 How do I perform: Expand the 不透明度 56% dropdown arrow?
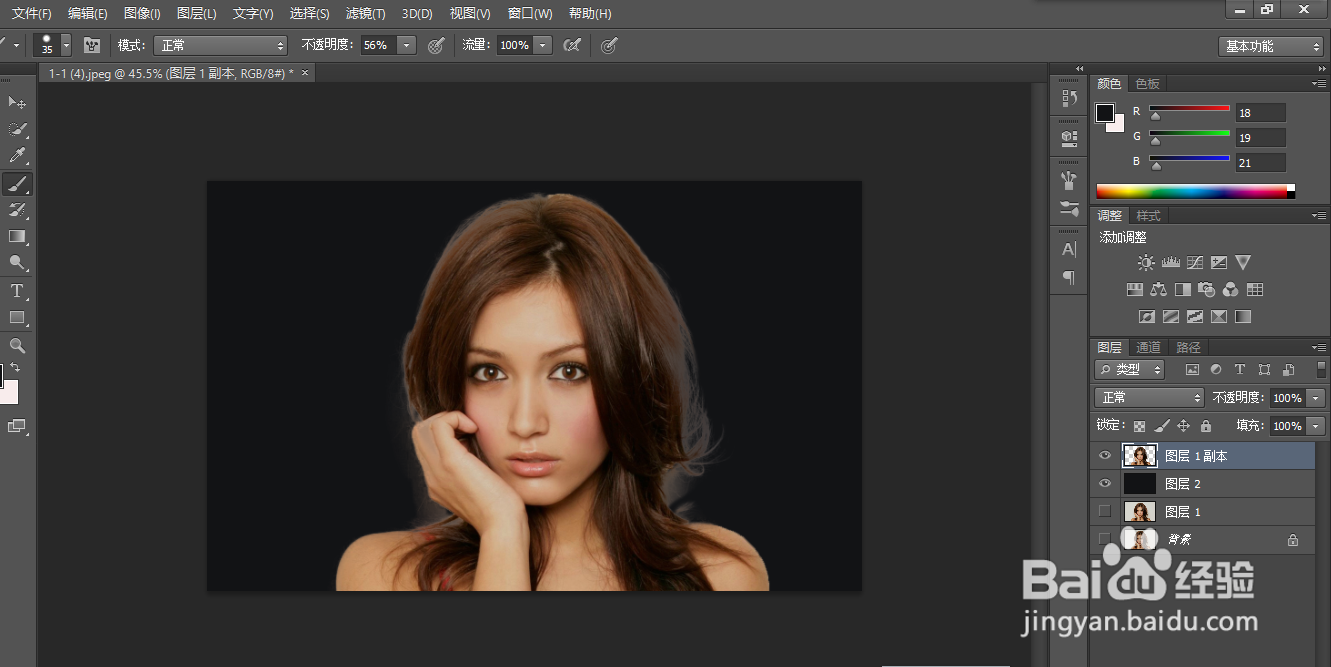click(x=407, y=45)
